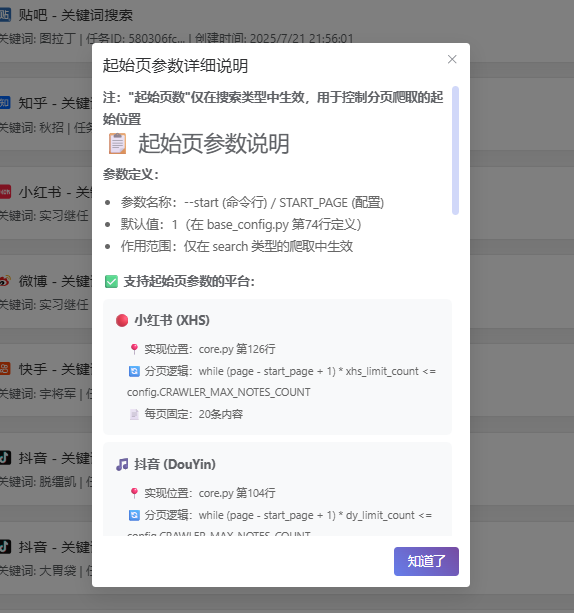The width and height of the screenshot is (574, 613).
Task: Click the 关键词: 脱缰凯 text in background
Action: [x=38, y=482]
